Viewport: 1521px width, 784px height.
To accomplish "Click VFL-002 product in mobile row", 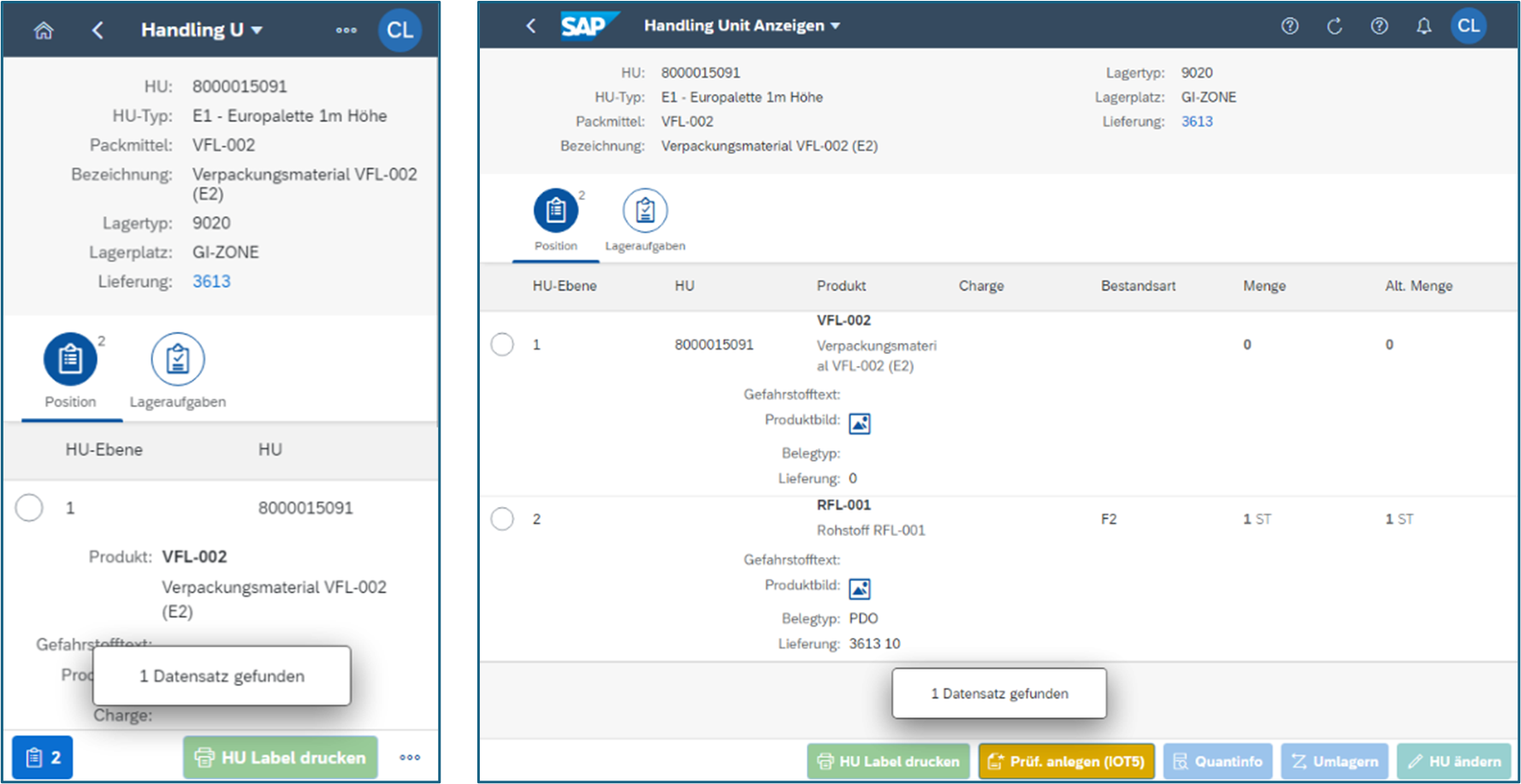I will (x=194, y=557).
